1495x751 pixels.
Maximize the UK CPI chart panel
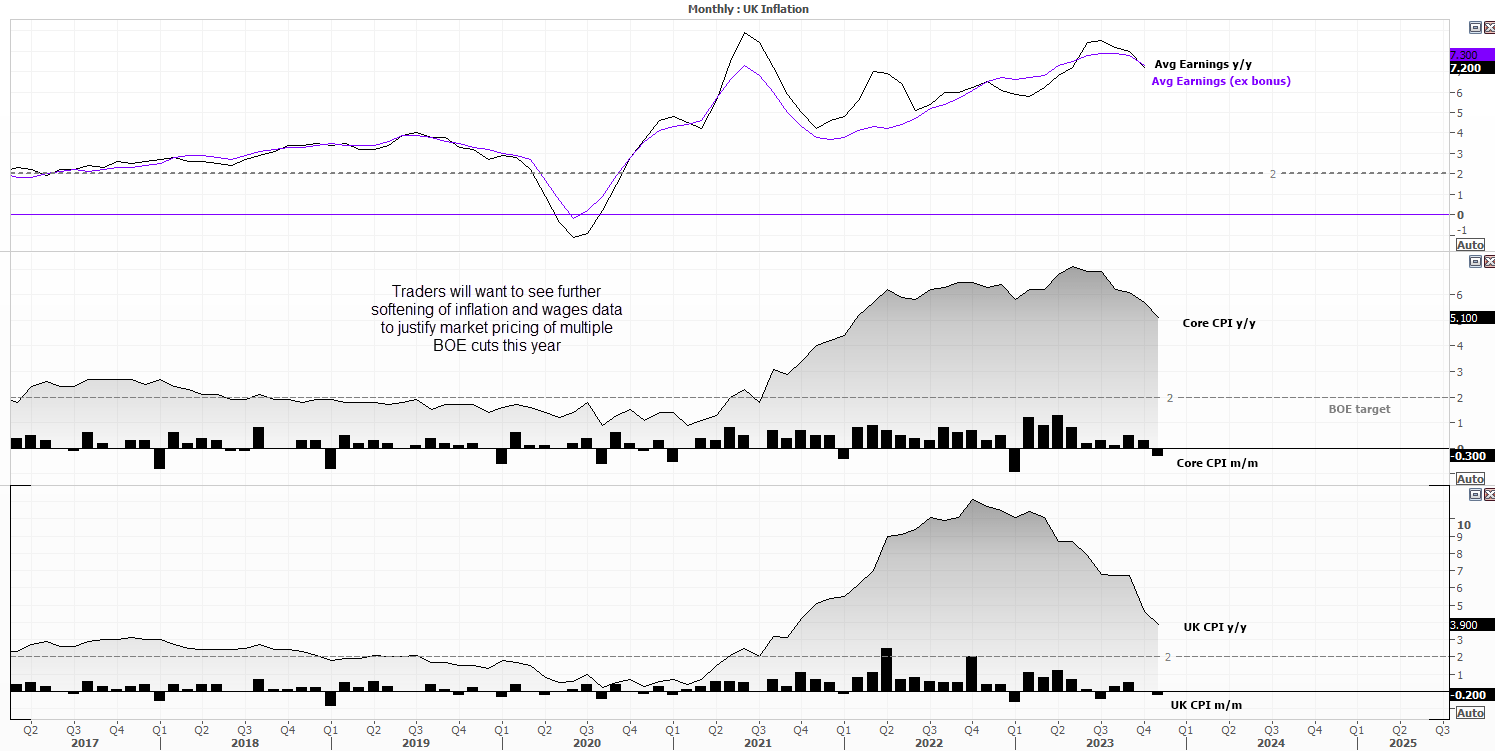[1474, 494]
